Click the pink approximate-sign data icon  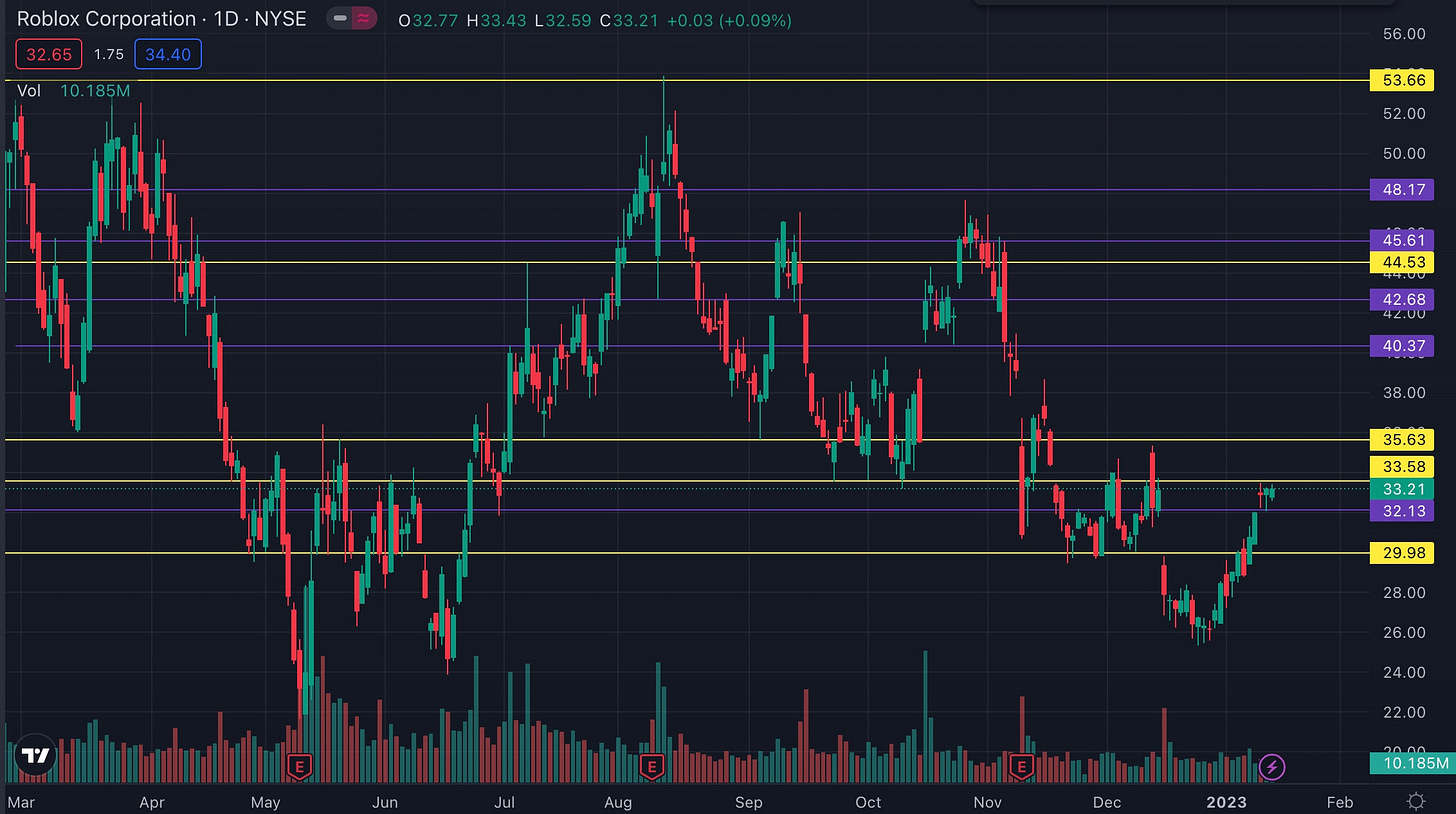362,19
